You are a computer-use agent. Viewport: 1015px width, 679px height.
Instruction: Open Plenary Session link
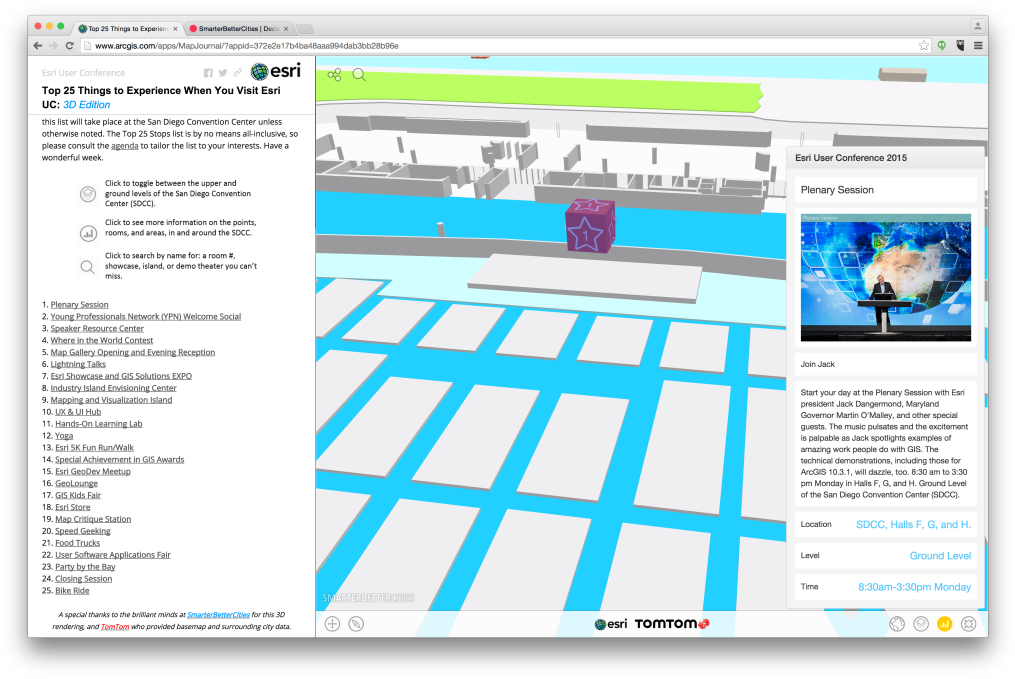[x=80, y=304]
